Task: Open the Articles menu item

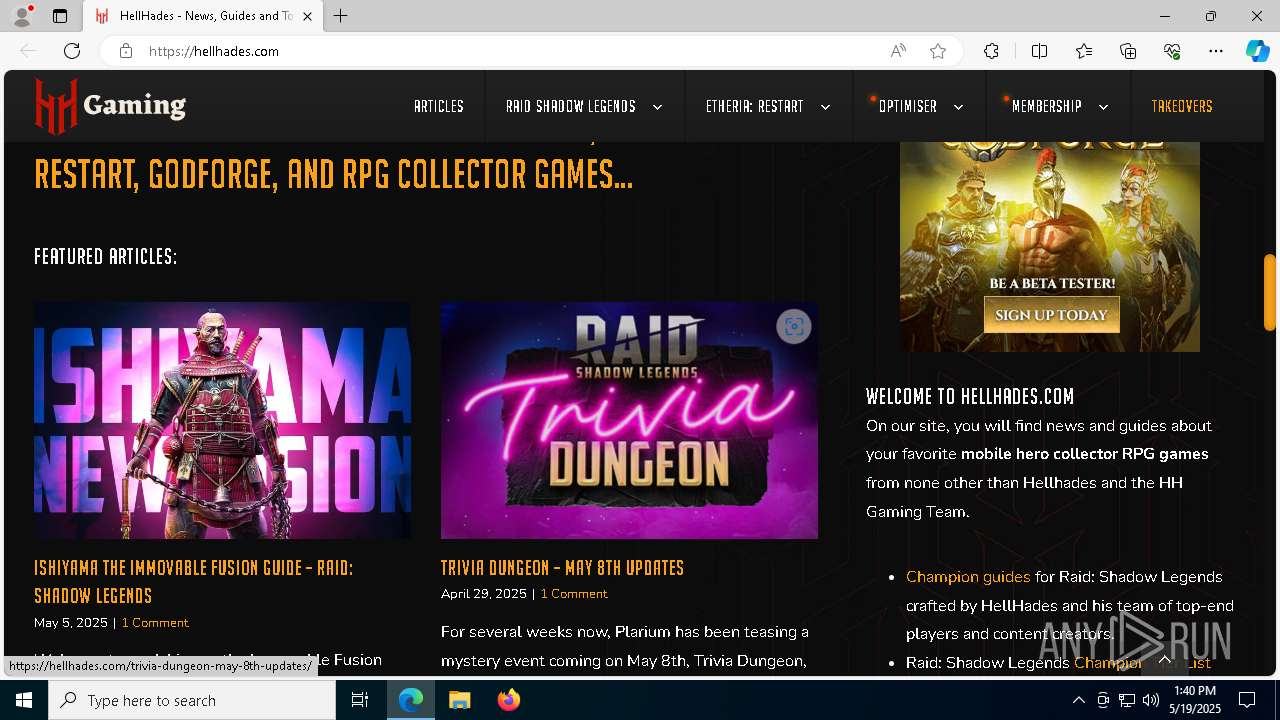Action: (439, 106)
